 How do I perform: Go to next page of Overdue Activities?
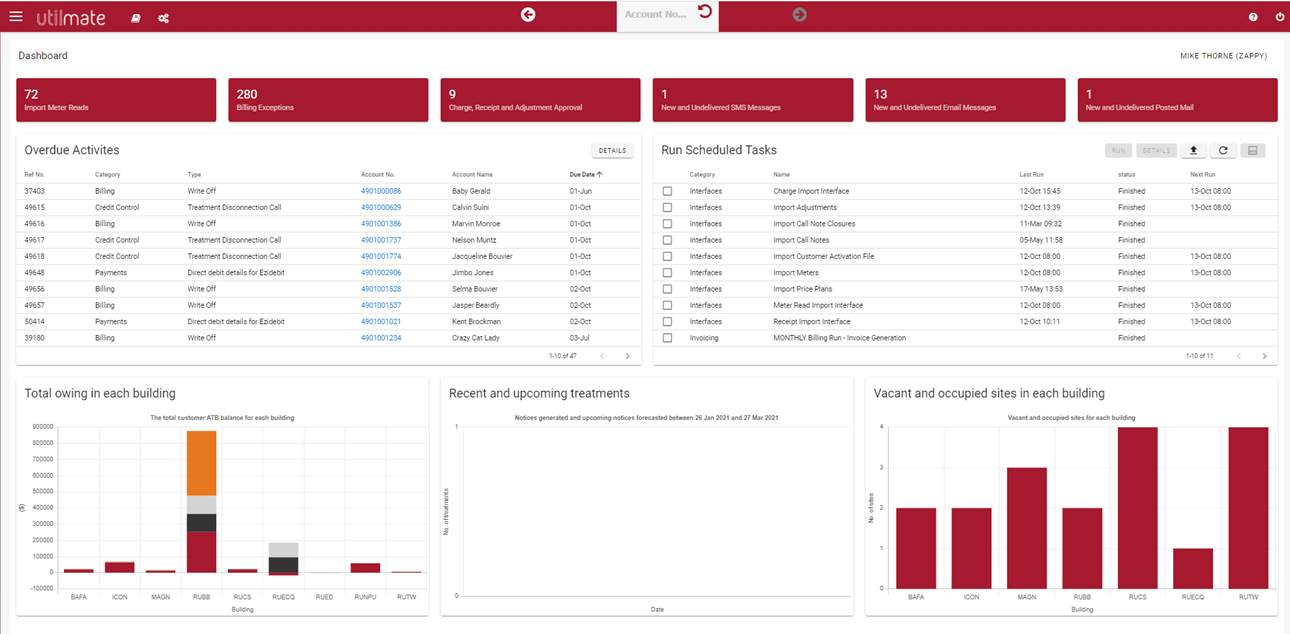[627, 356]
